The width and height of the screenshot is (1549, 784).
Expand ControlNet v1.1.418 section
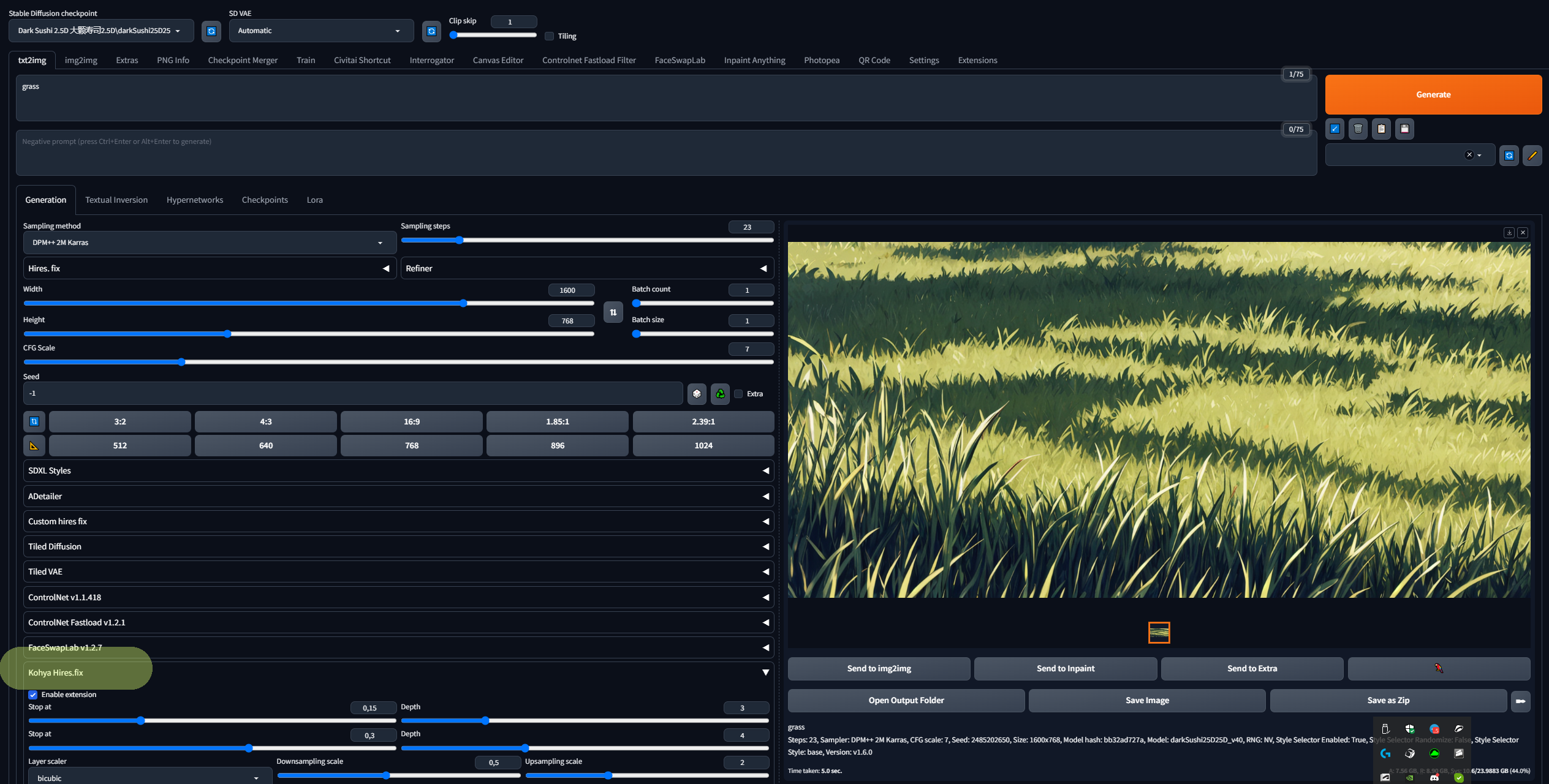[x=398, y=597]
